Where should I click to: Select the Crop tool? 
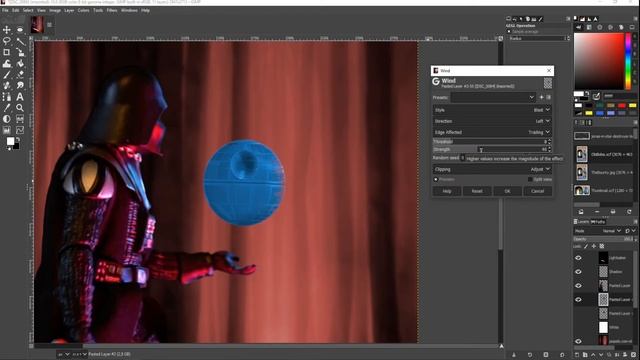point(7,52)
